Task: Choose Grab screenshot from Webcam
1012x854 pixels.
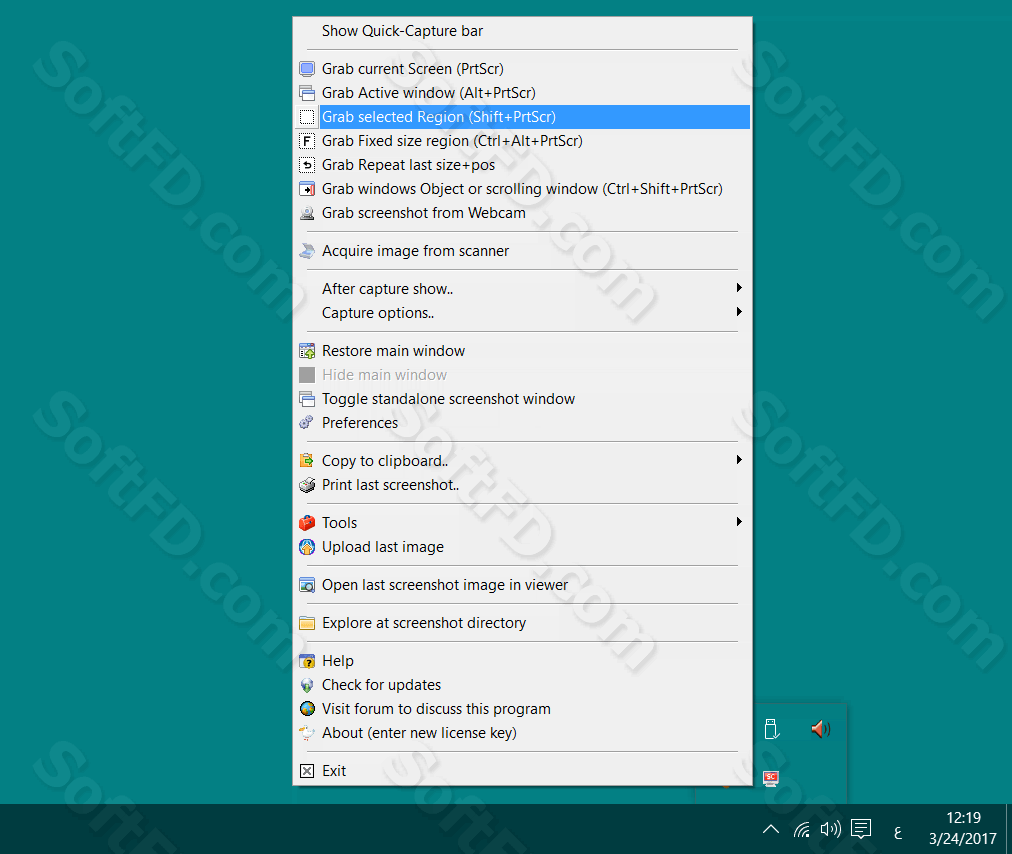Action: click(522, 213)
